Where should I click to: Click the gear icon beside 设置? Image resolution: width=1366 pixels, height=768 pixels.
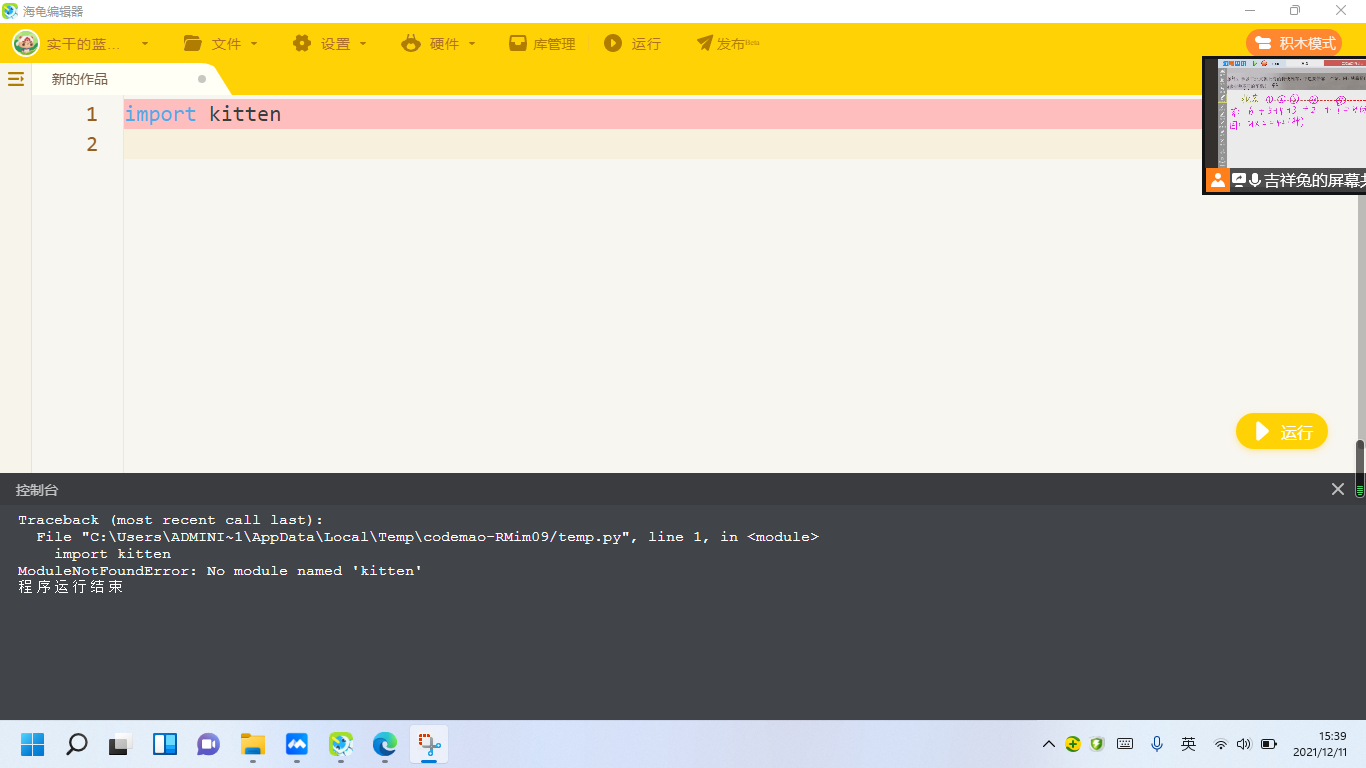pos(302,44)
